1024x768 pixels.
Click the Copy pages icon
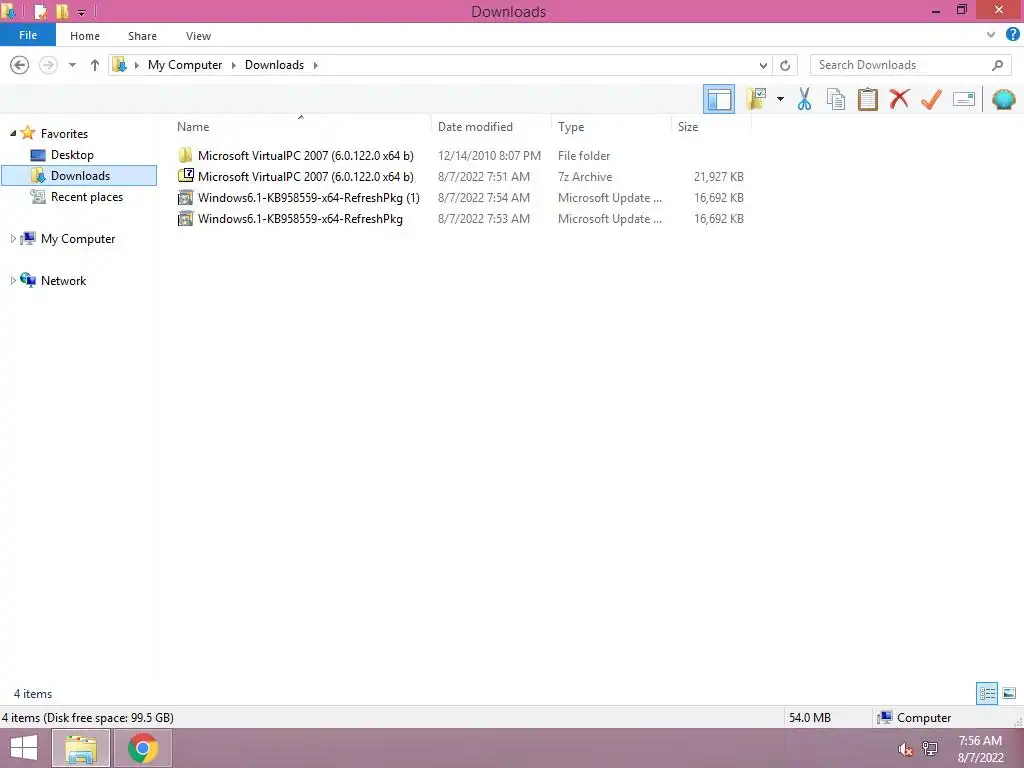(835, 99)
